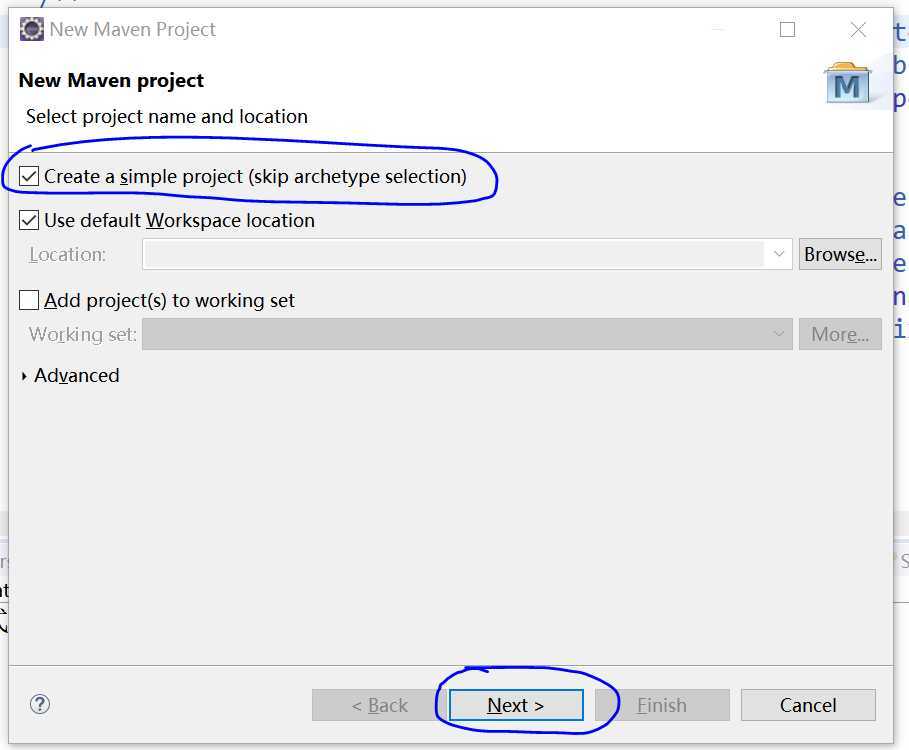
Task: Click the help question mark icon
Action: (x=40, y=704)
